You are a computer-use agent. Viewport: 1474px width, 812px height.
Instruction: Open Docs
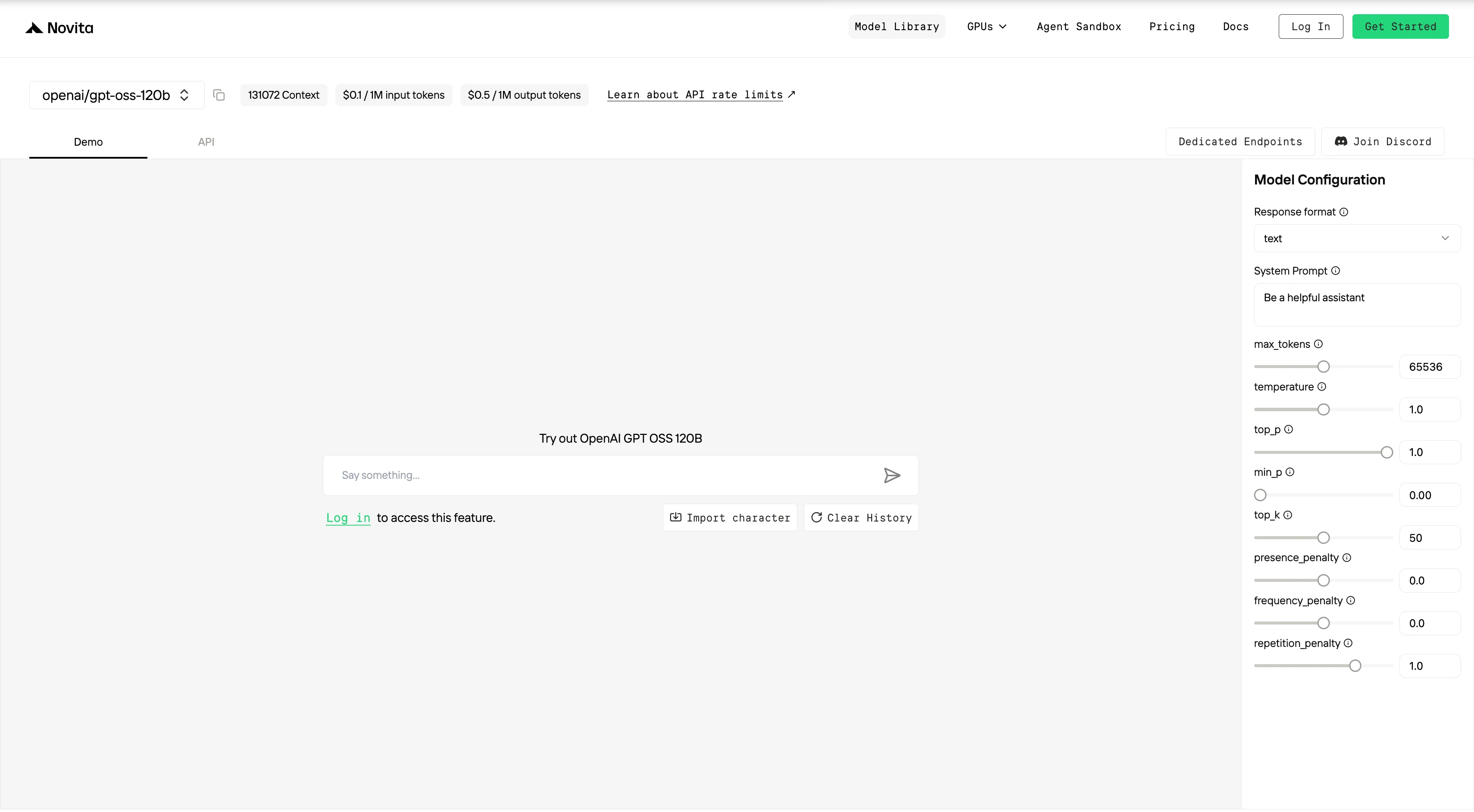click(x=1235, y=27)
